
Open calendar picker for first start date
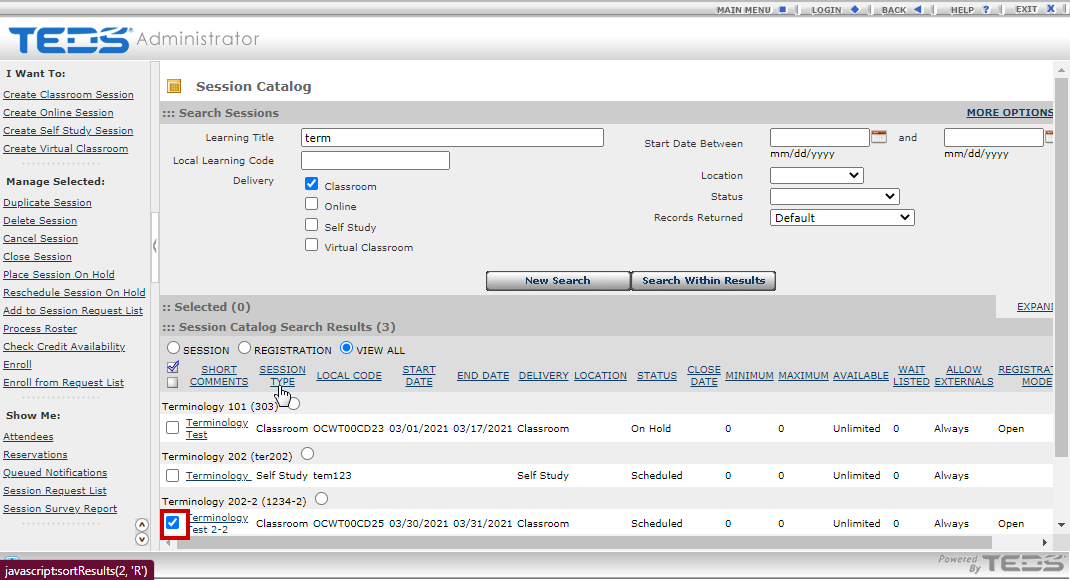coord(879,137)
